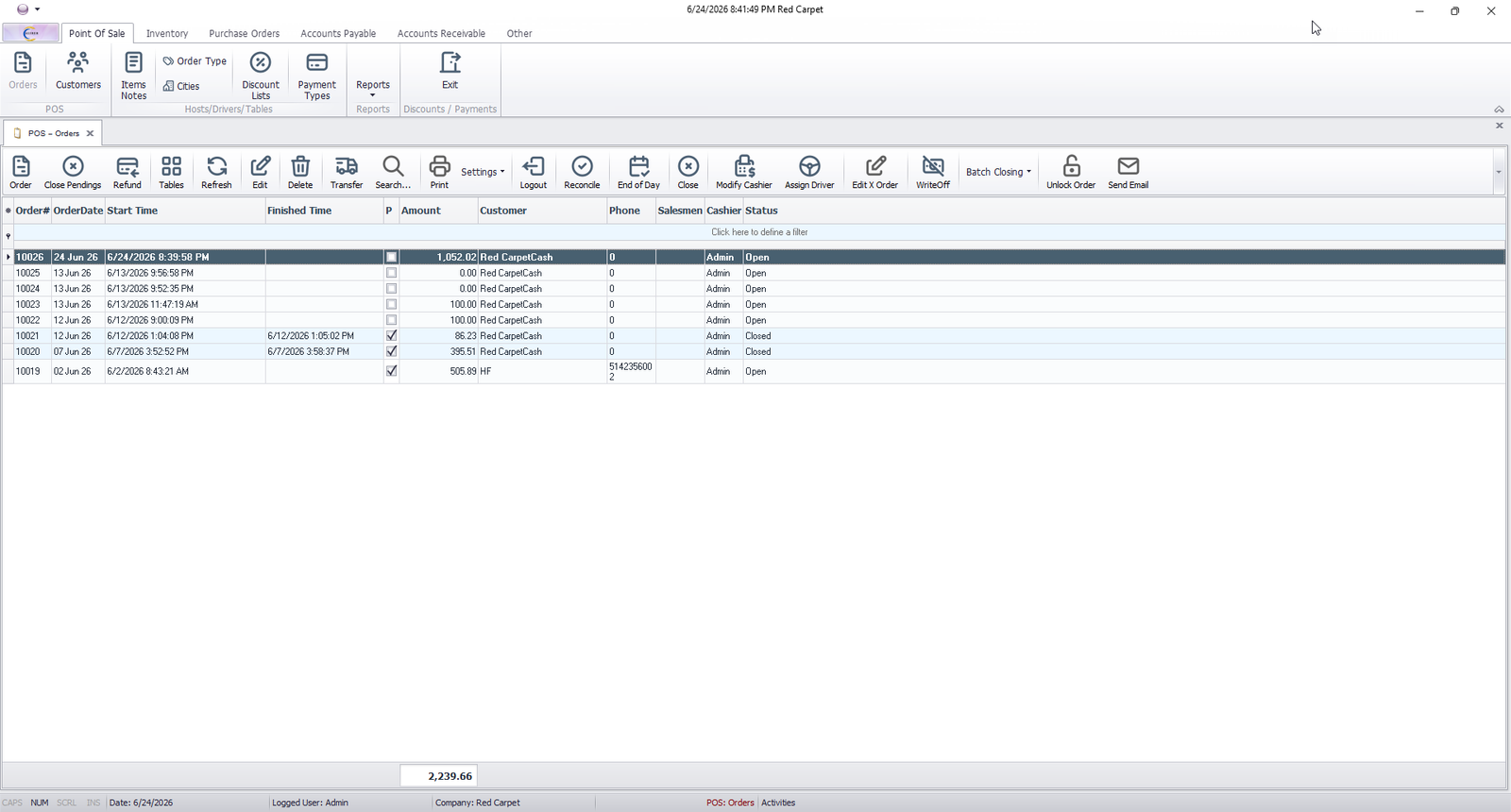This screenshot has height=812, width=1511.
Task: Close the POS - Orders document tab
Action: click(90, 133)
